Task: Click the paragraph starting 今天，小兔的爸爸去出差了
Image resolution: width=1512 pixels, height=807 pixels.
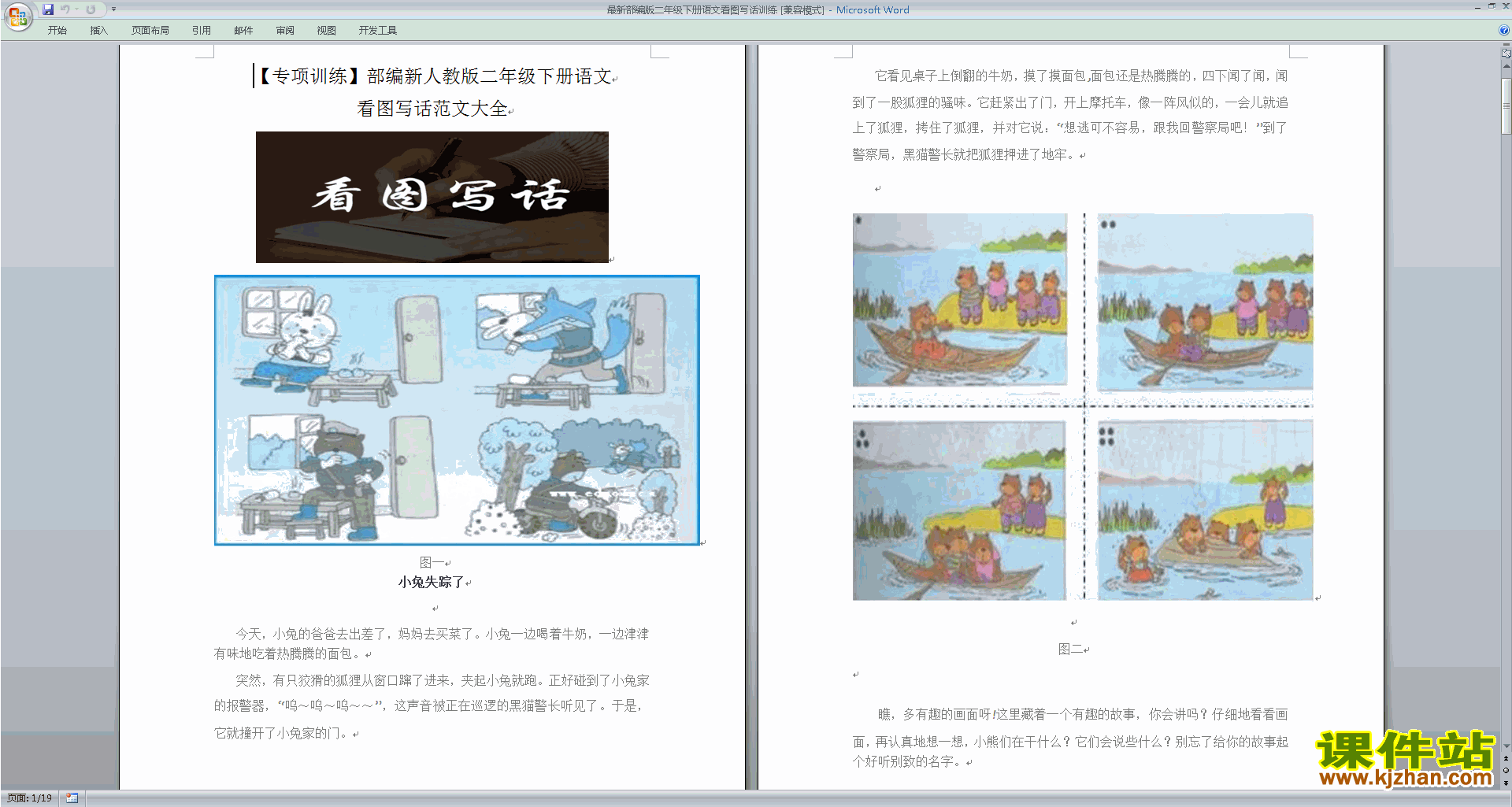Action: click(432, 643)
